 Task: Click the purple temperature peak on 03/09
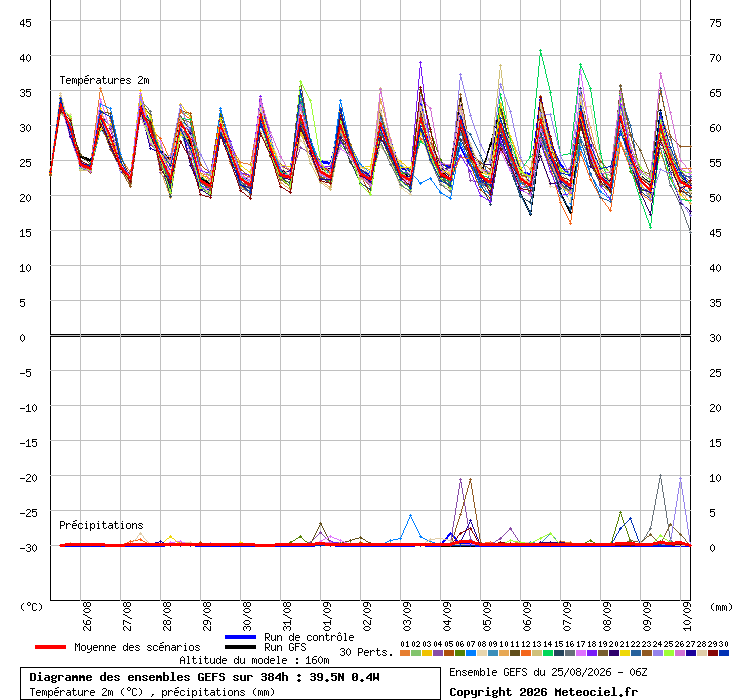[420, 62]
